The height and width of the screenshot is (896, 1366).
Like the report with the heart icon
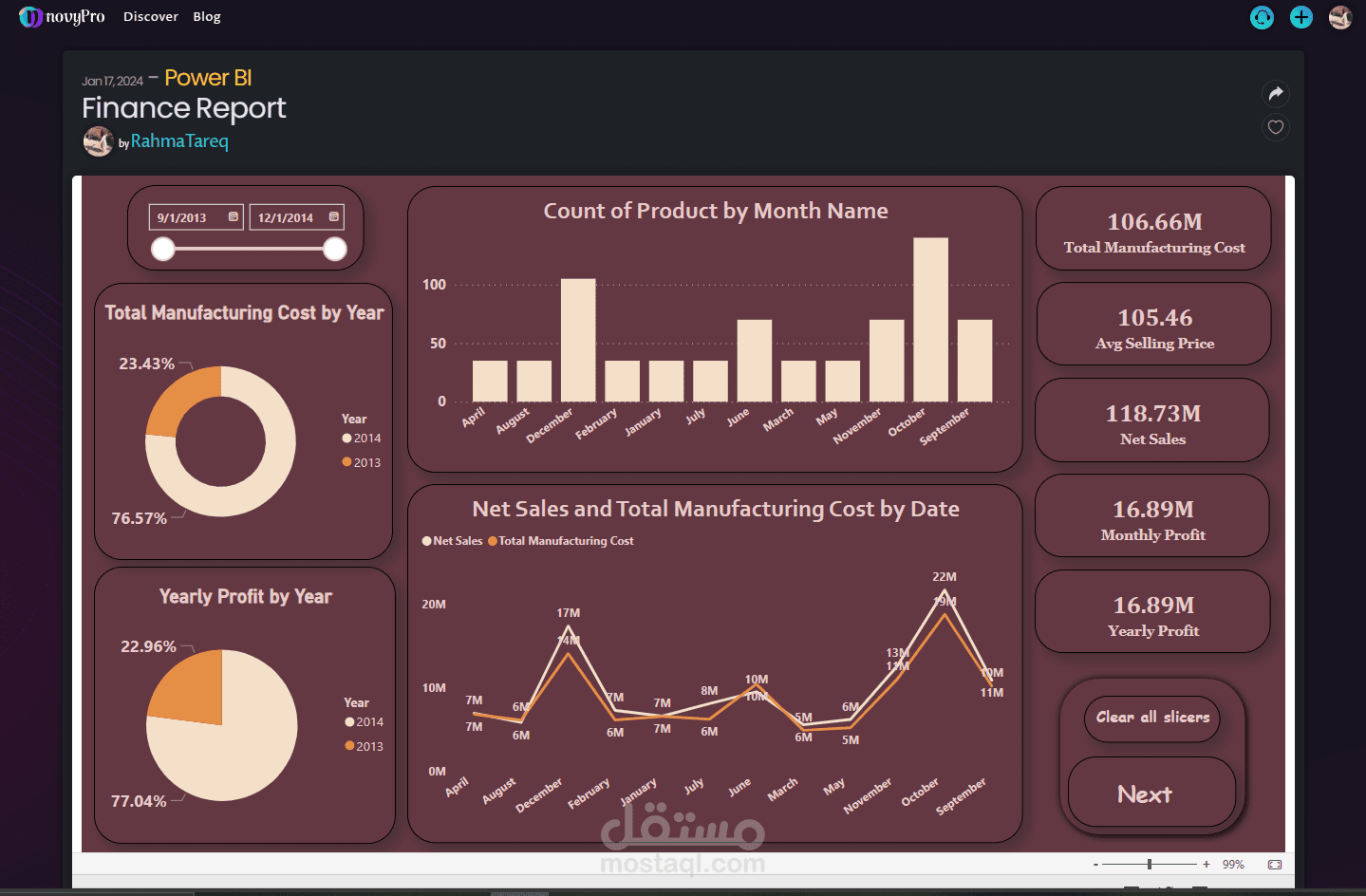click(1275, 127)
